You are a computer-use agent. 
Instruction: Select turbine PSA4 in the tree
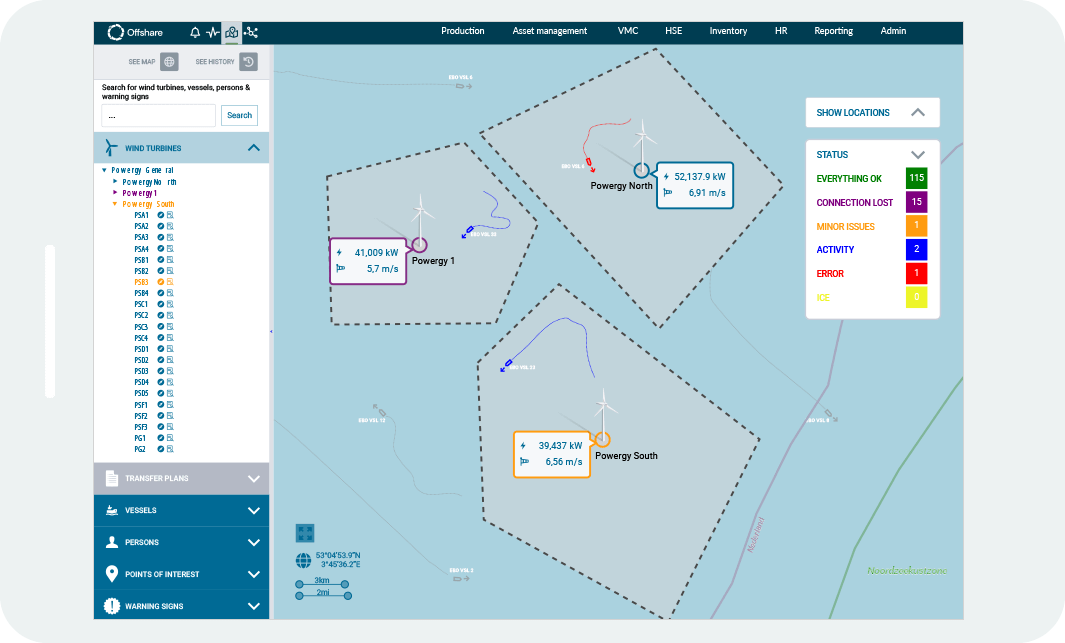click(141, 249)
